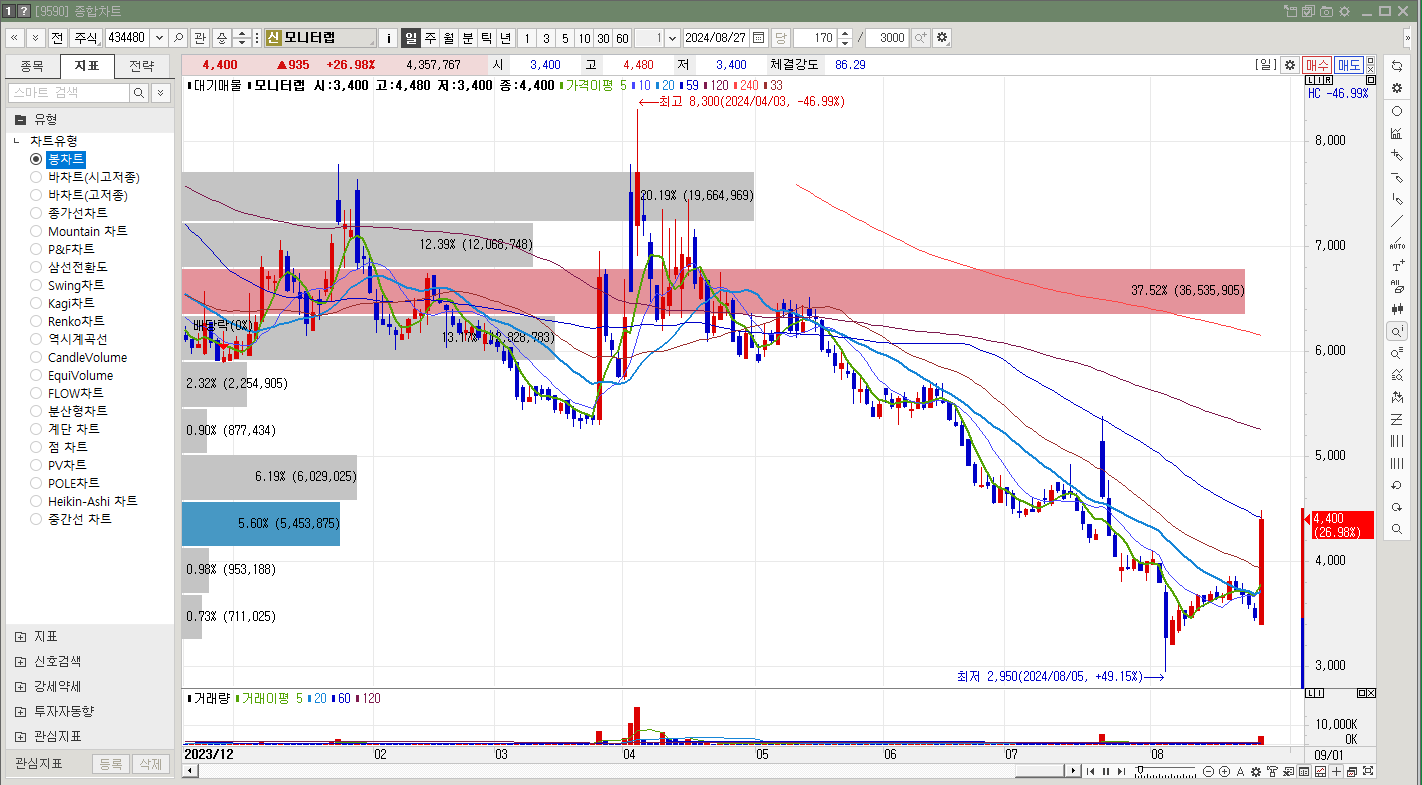The image size is (1422, 785).
Task: Select the 종가선차트 radio option
Action: click(36, 213)
